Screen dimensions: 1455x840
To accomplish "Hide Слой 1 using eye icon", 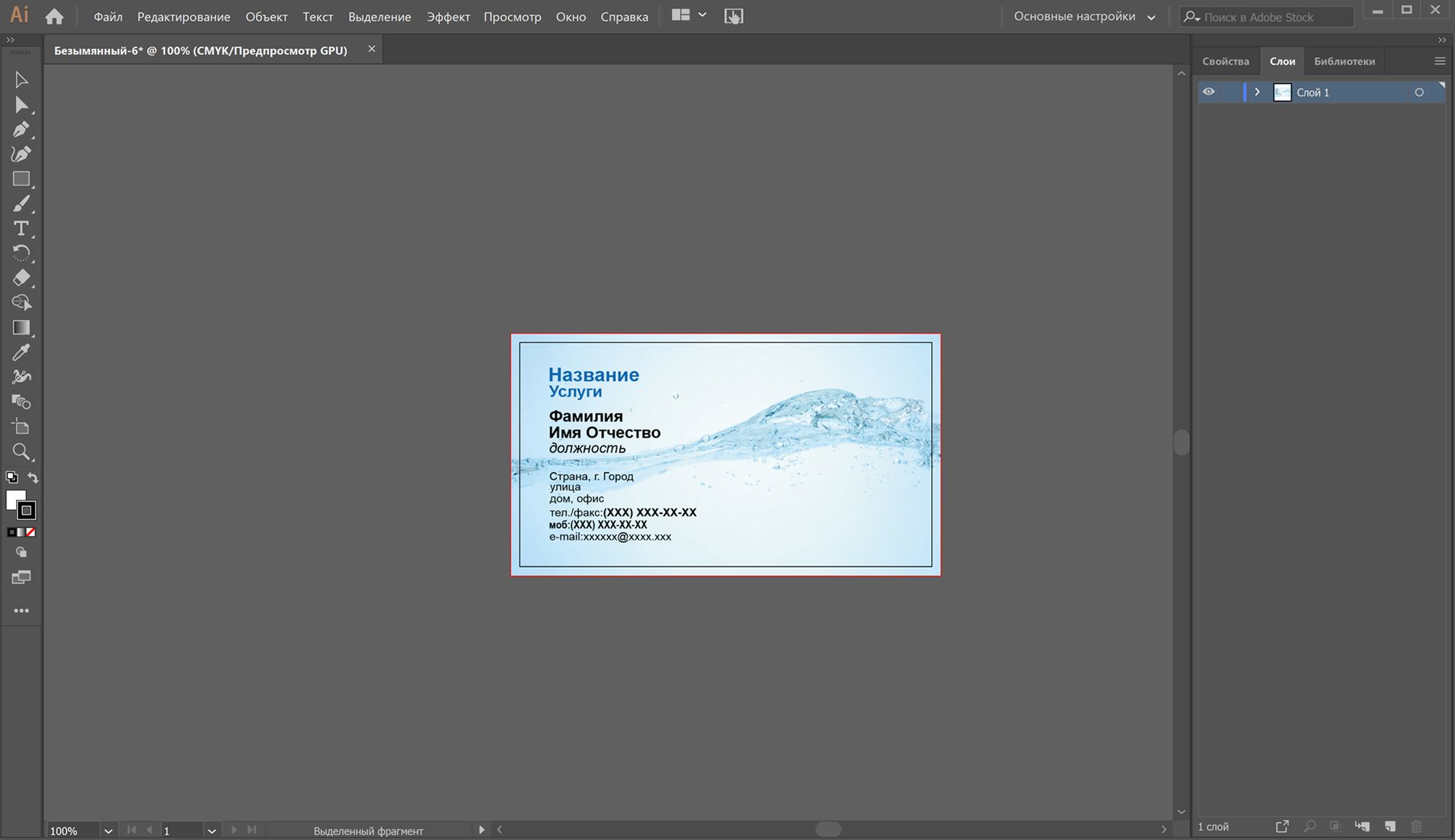I will (x=1208, y=92).
